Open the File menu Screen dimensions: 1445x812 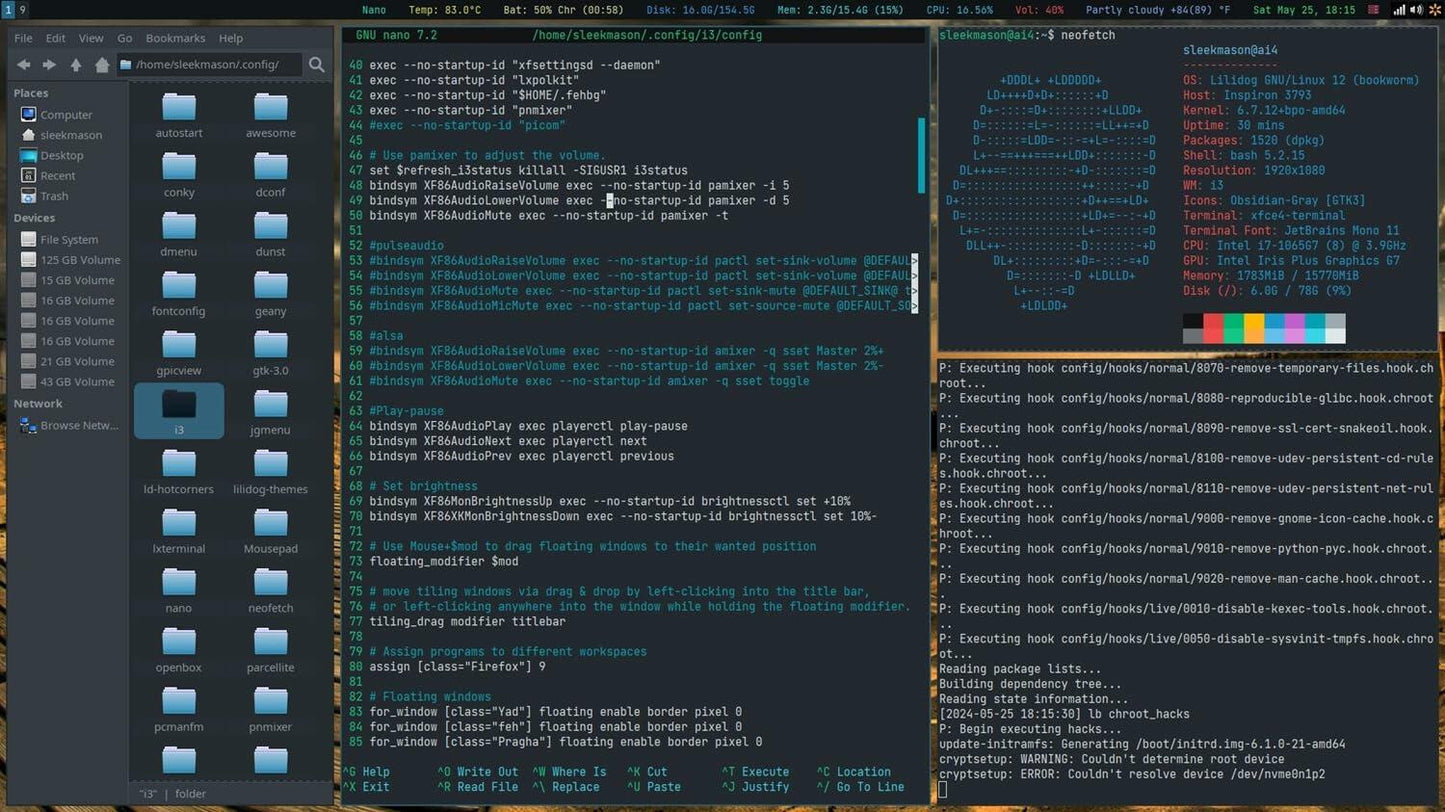point(23,38)
